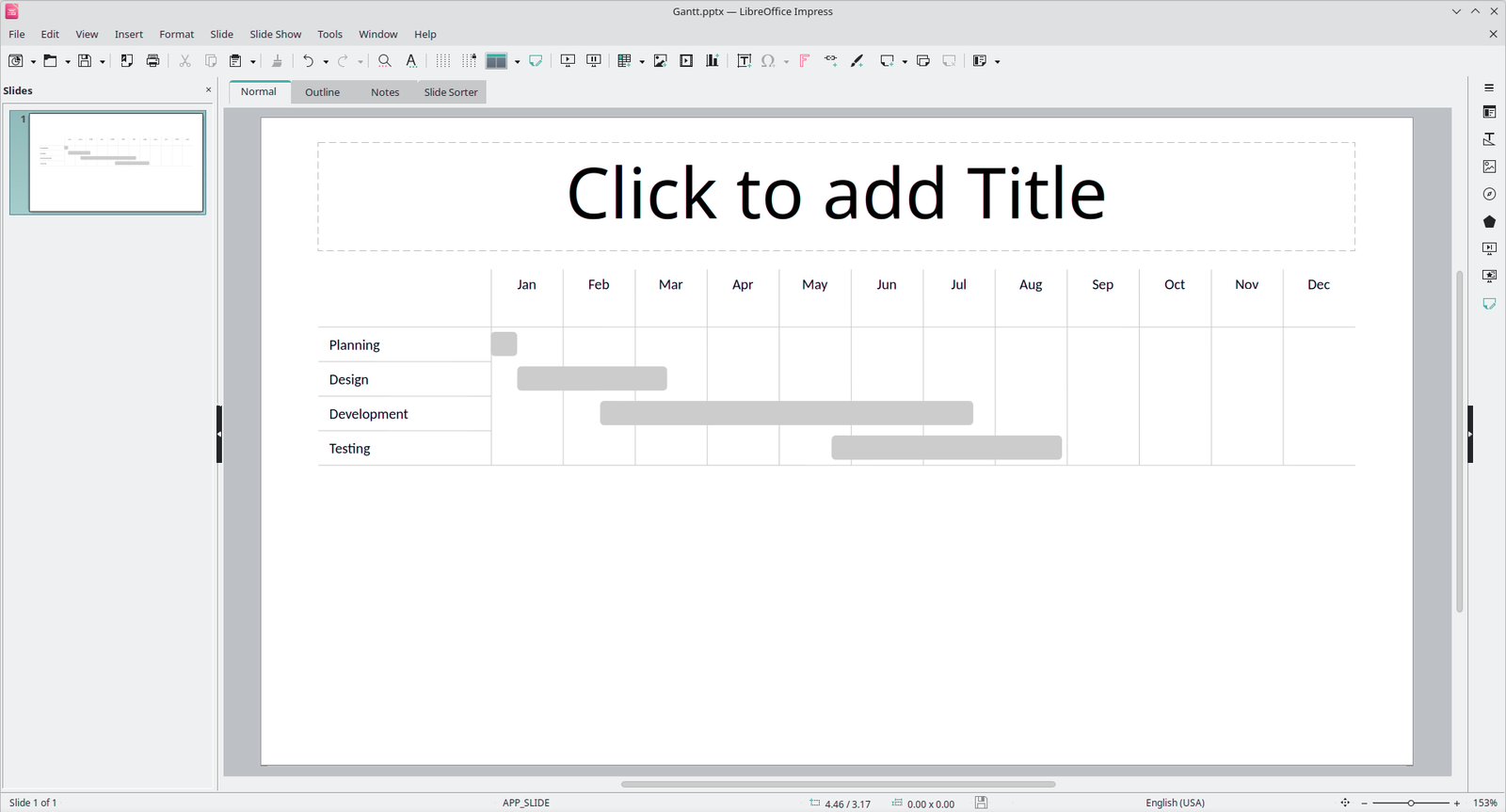Toggle the Display Views button
This screenshot has height=812, width=1506.
[497, 61]
